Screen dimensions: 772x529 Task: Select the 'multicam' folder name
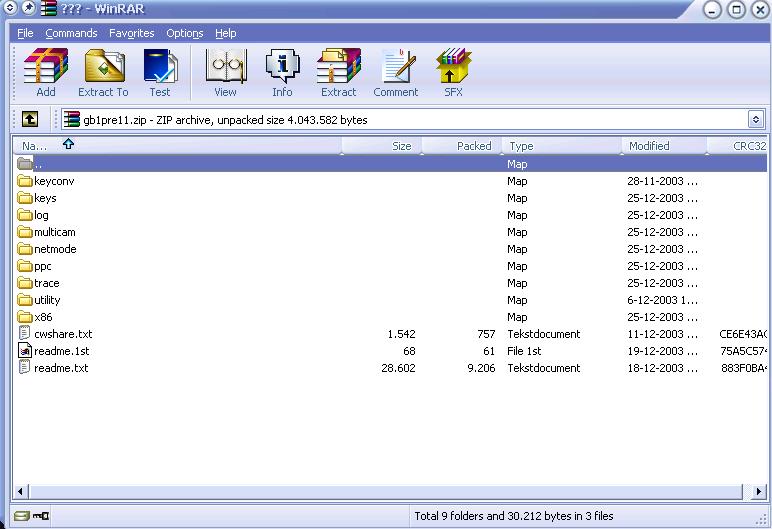point(55,232)
